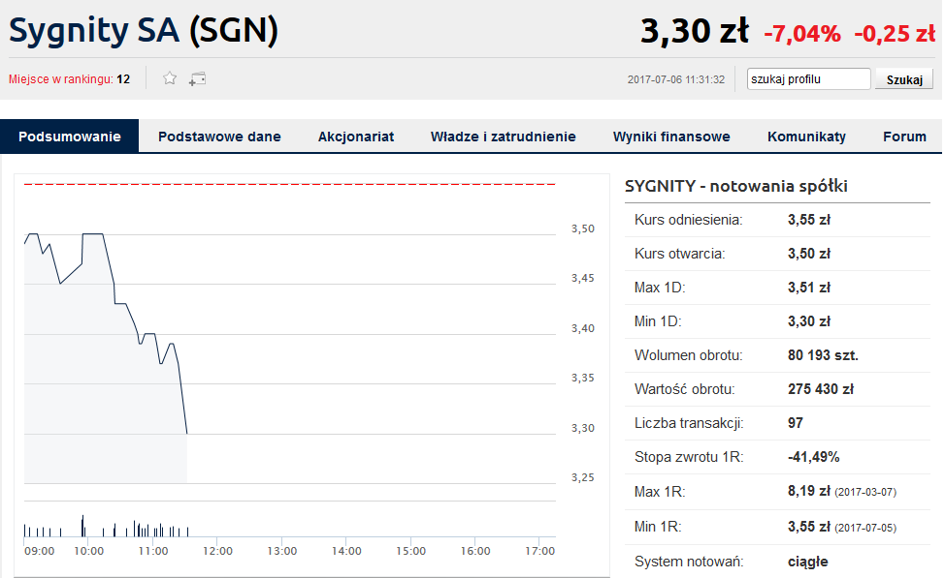This screenshot has height=578, width=945.
Task: Open Wyniki finansowe tab
Action: click(x=671, y=136)
